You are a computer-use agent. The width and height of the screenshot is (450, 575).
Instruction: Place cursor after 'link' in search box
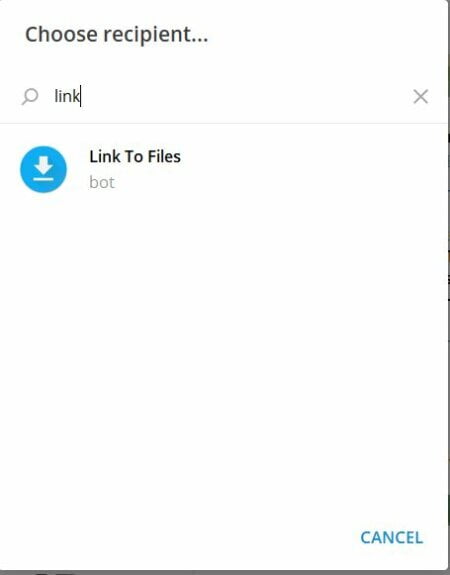pos(80,96)
